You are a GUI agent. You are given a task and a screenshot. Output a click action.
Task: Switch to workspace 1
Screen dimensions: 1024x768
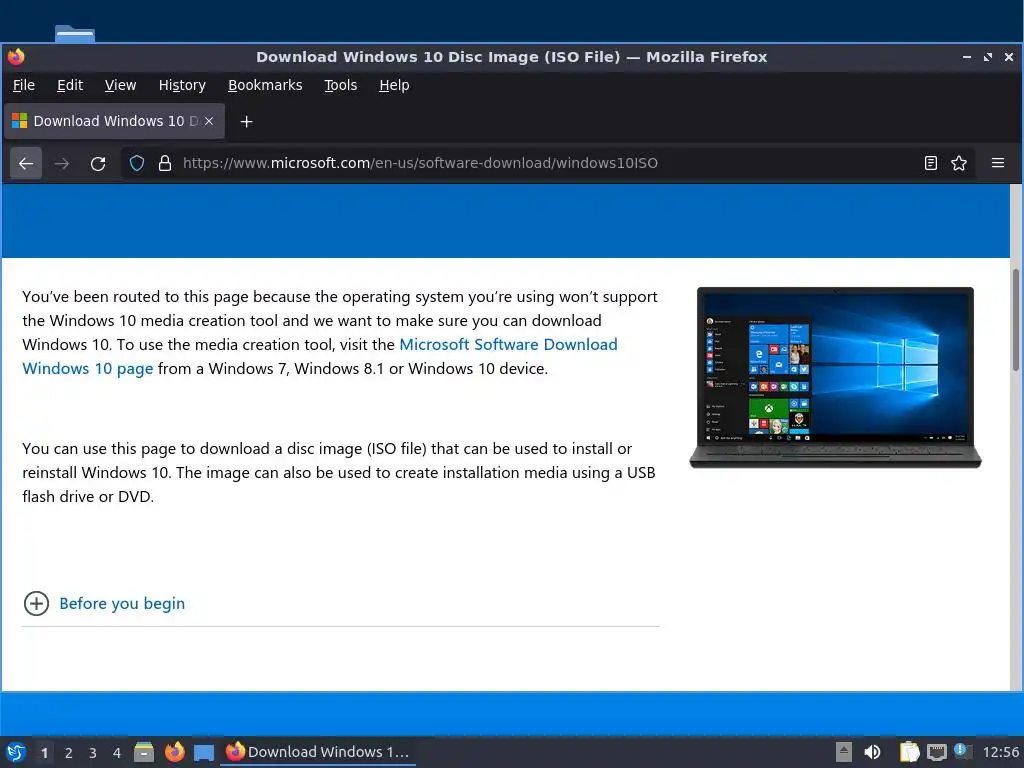(44, 753)
